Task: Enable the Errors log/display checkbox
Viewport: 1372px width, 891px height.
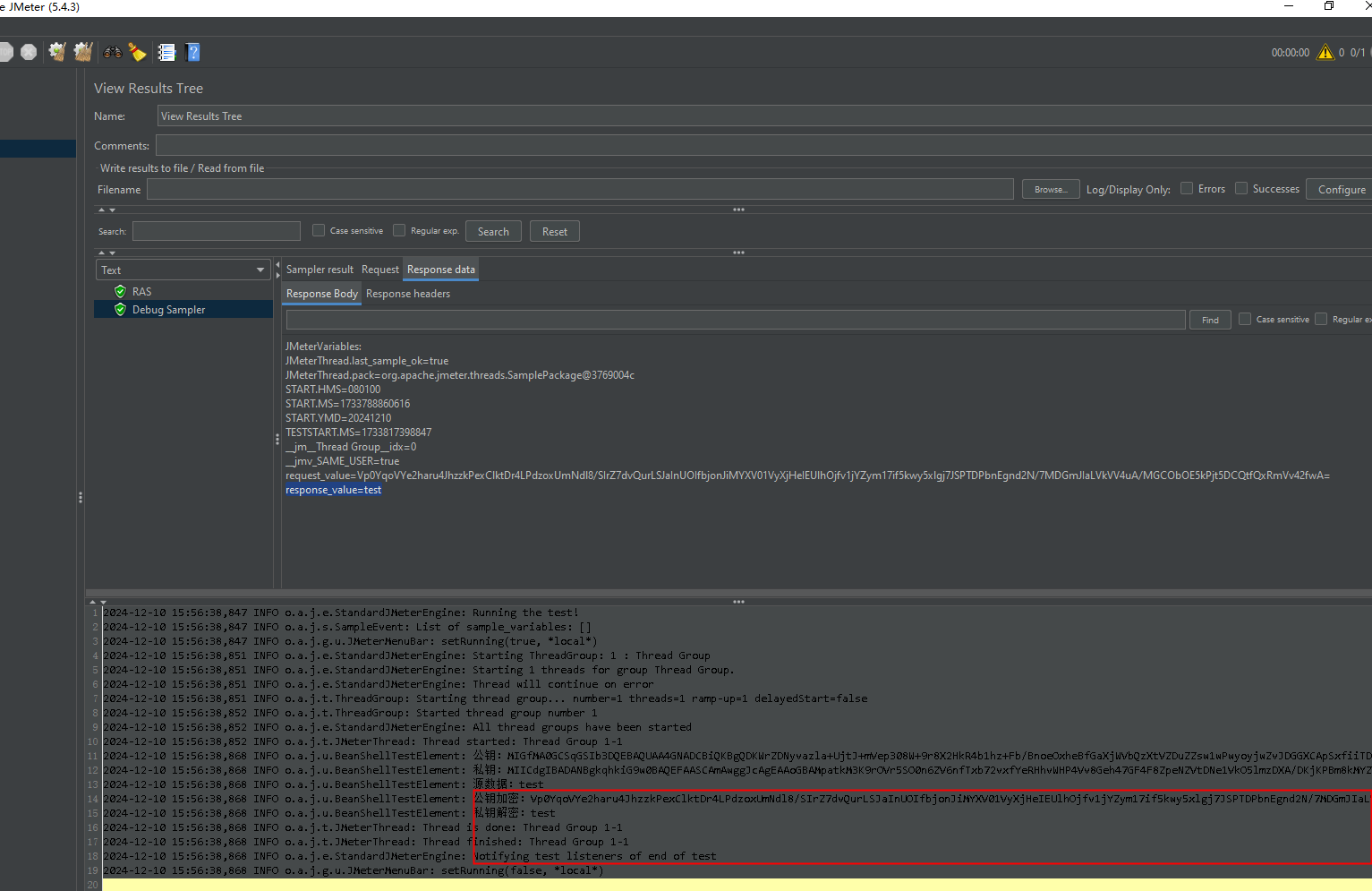Action: pyautogui.click(x=1187, y=188)
